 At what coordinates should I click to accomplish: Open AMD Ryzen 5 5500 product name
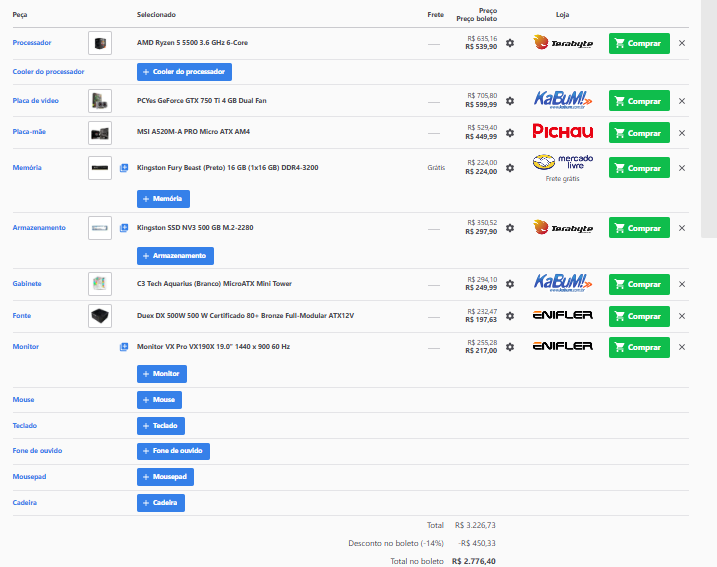(x=193, y=43)
